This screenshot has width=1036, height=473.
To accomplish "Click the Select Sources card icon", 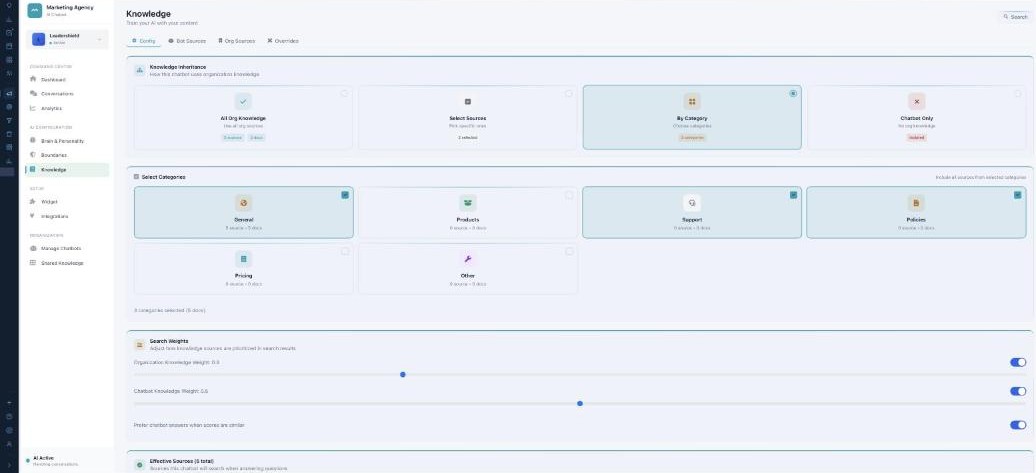I will click(468, 101).
